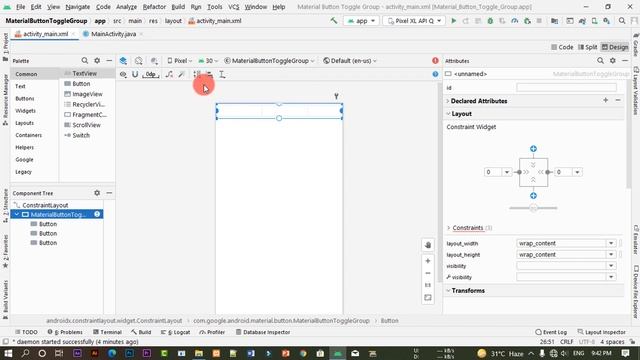Switch to Design view mode
640x360 pixels.
615,47
